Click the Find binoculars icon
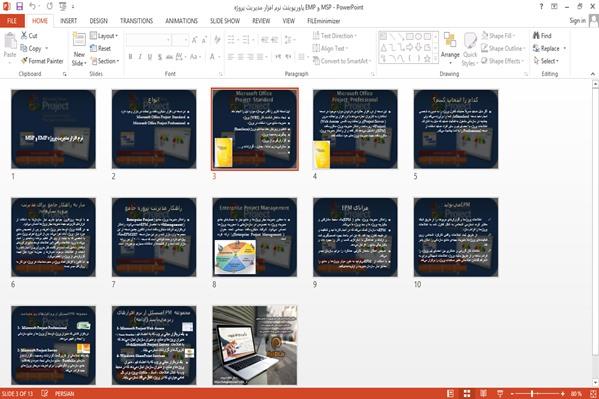 [536, 36]
